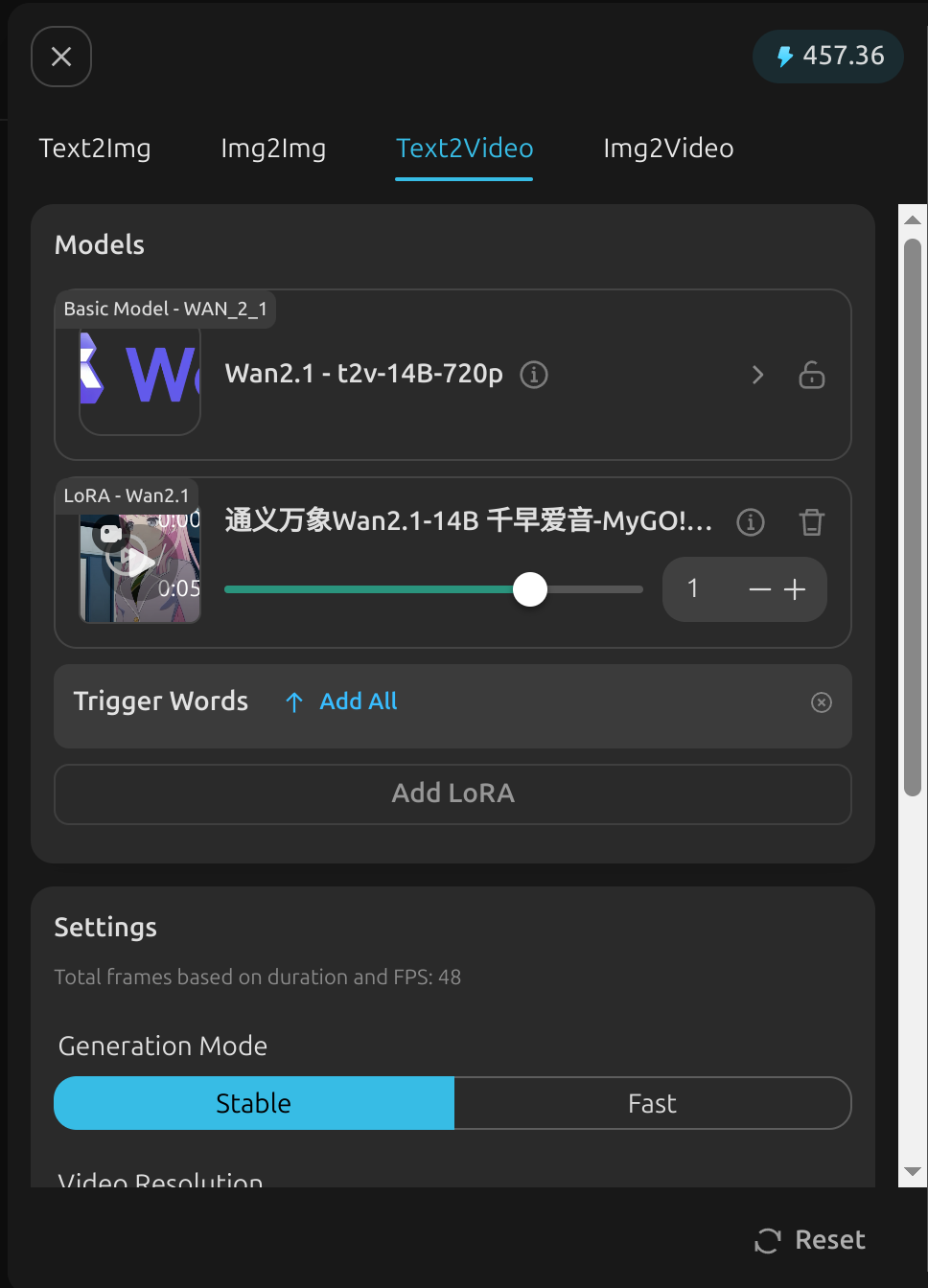
Task: Switch to the Img2Video tab
Action: [668, 149]
